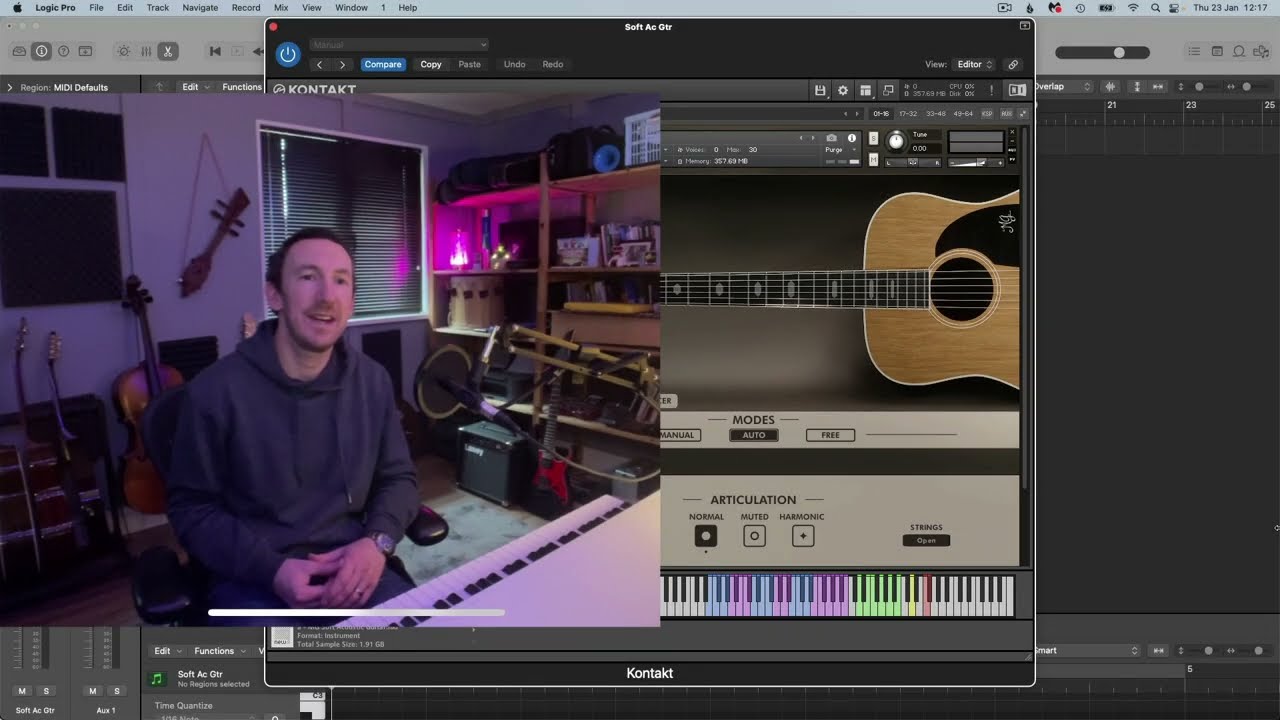Open Smart Controls in Logic toolbar
This screenshot has width=1280, height=720.
point(124,51)
